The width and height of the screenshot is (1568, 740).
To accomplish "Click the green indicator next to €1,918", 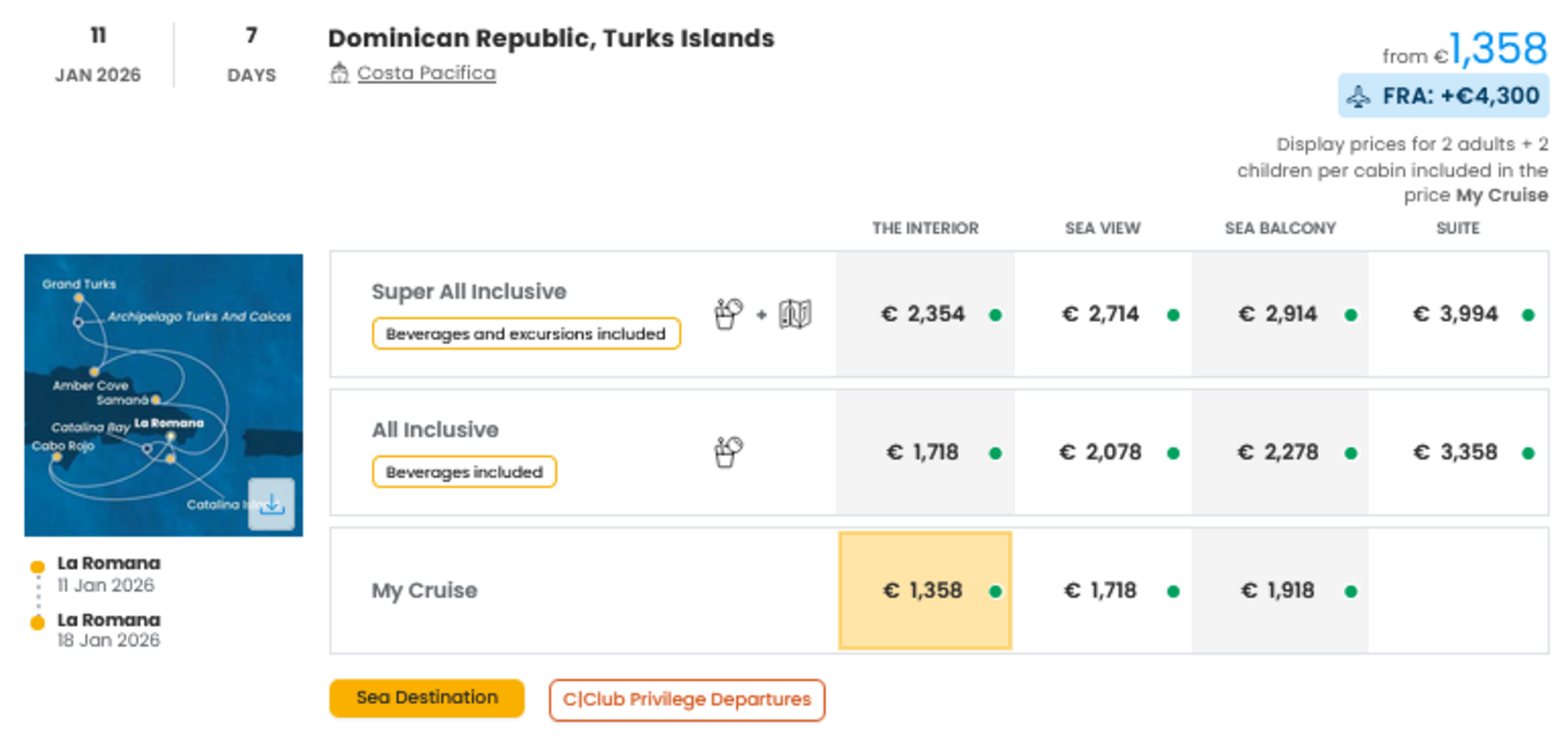I will pyautogui.click(x=1352, y=590).
